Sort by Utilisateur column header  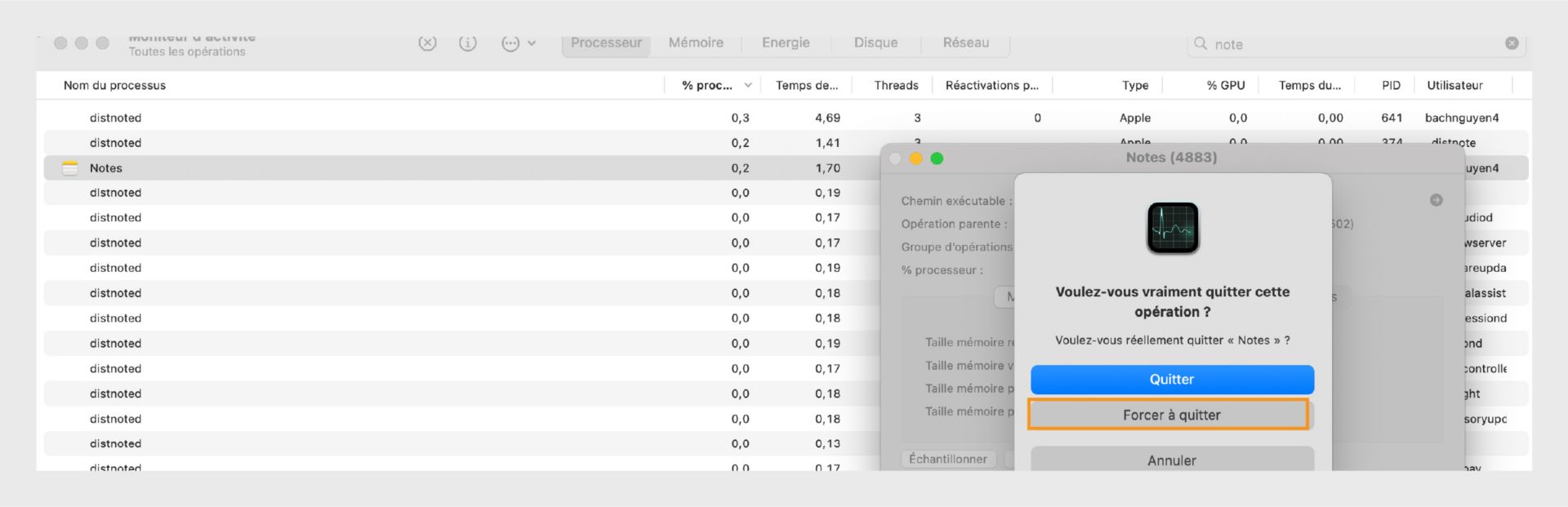coord(1454,85)
